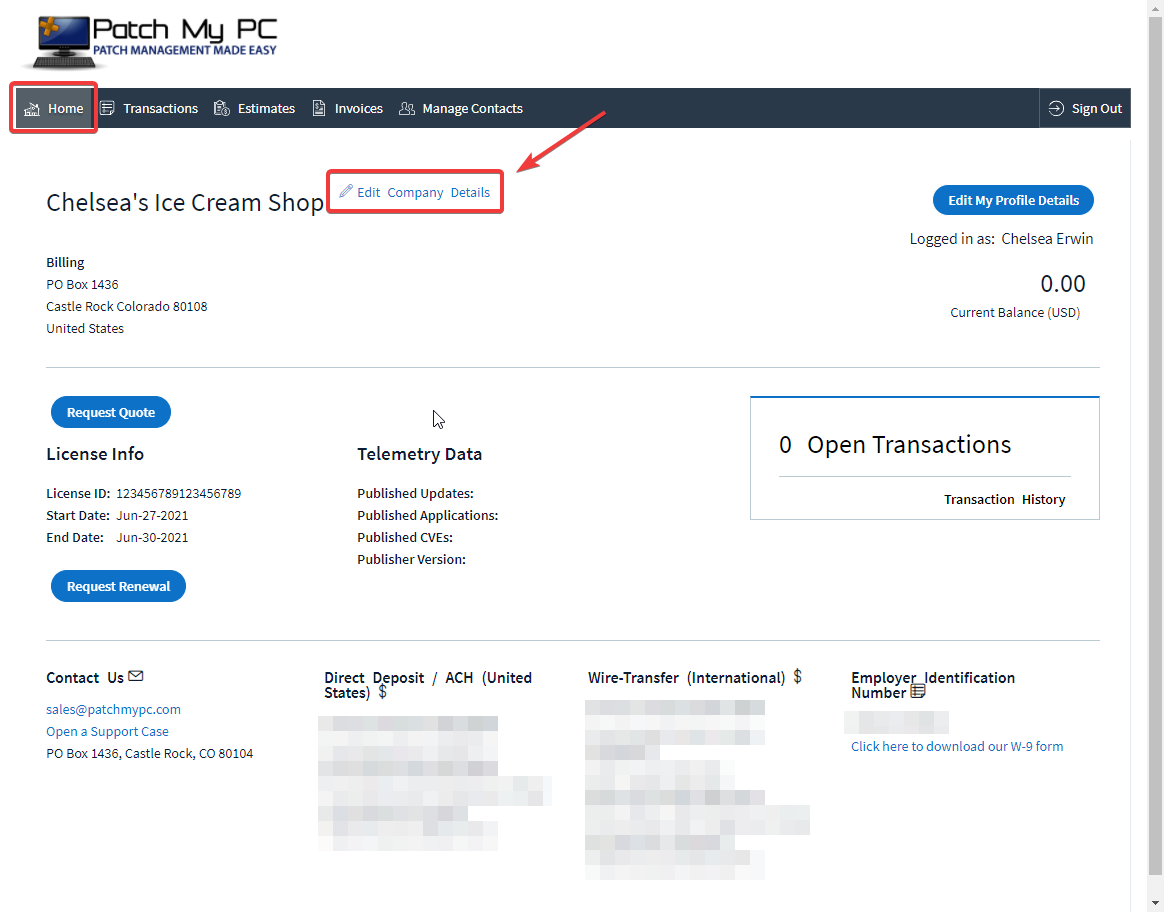Click the Invoices page icon
Screen dimensions: 1164x912
click(318, 108)
